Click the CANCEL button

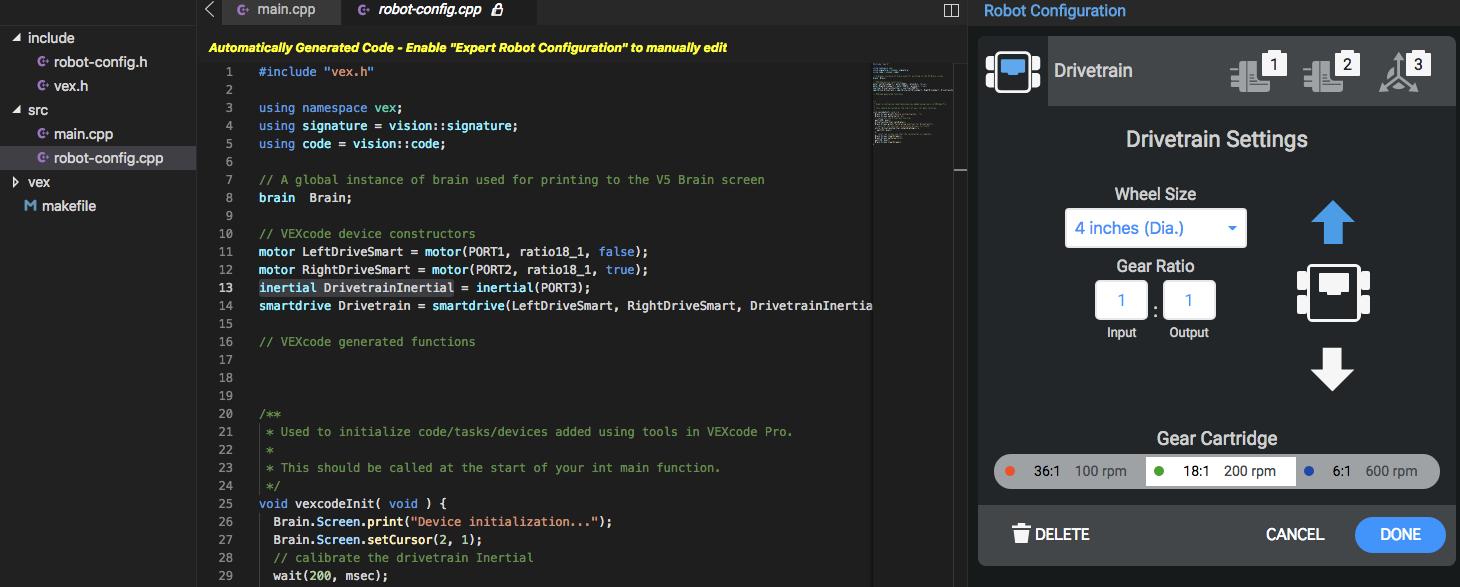pos(1295,534)
